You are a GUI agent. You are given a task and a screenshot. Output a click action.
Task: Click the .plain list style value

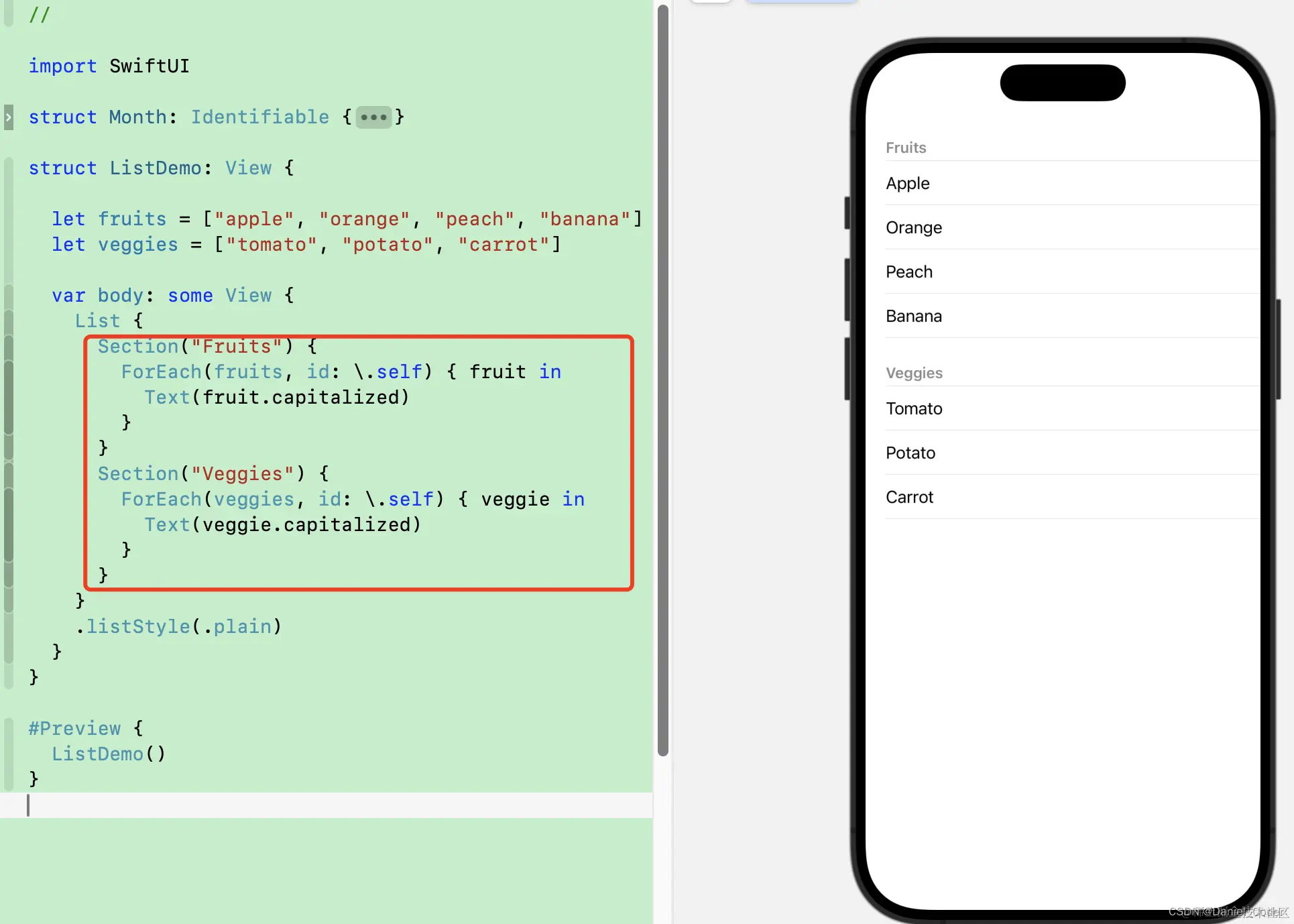click(242, 626)
